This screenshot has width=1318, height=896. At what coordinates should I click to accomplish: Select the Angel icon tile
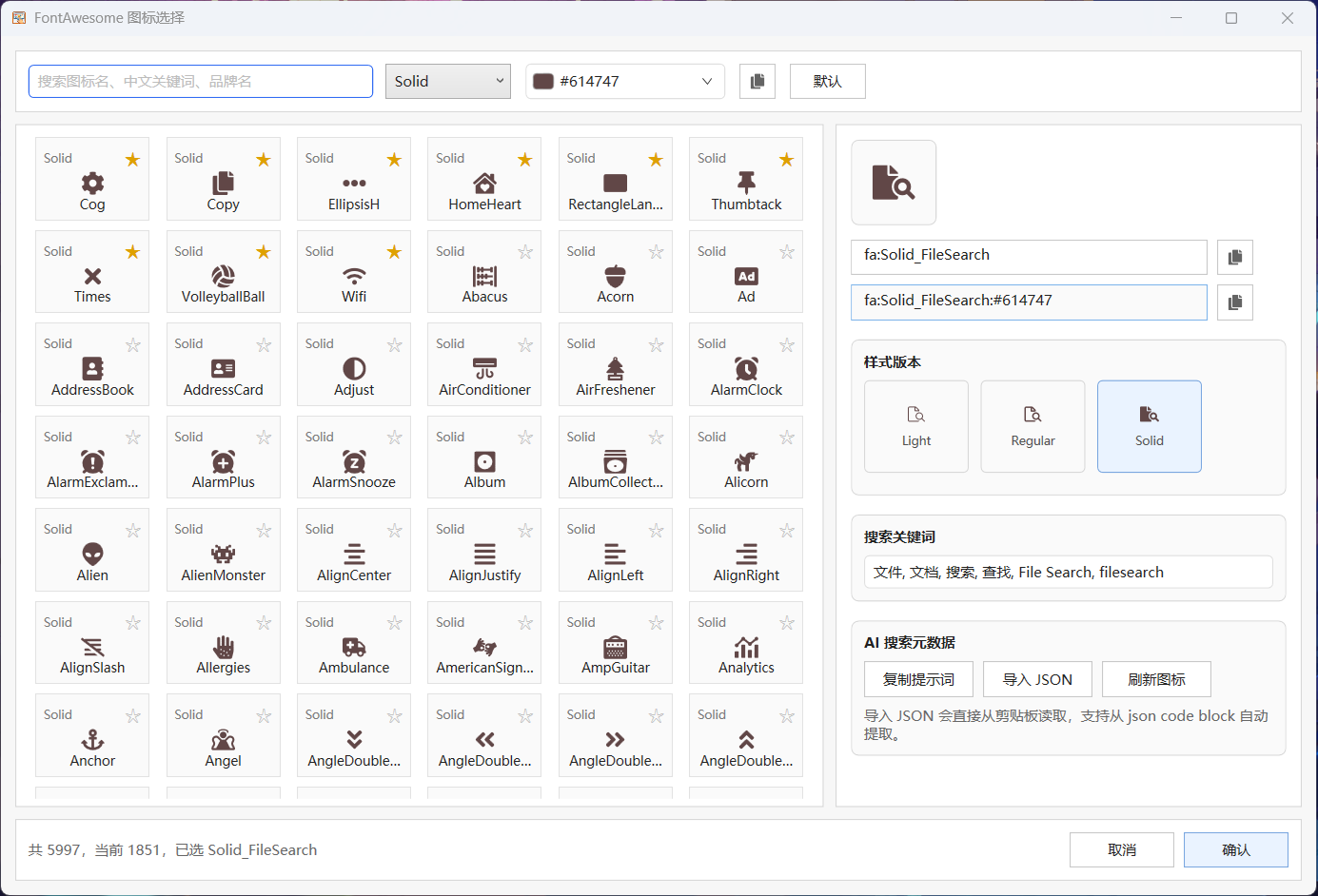click(224, 735)
